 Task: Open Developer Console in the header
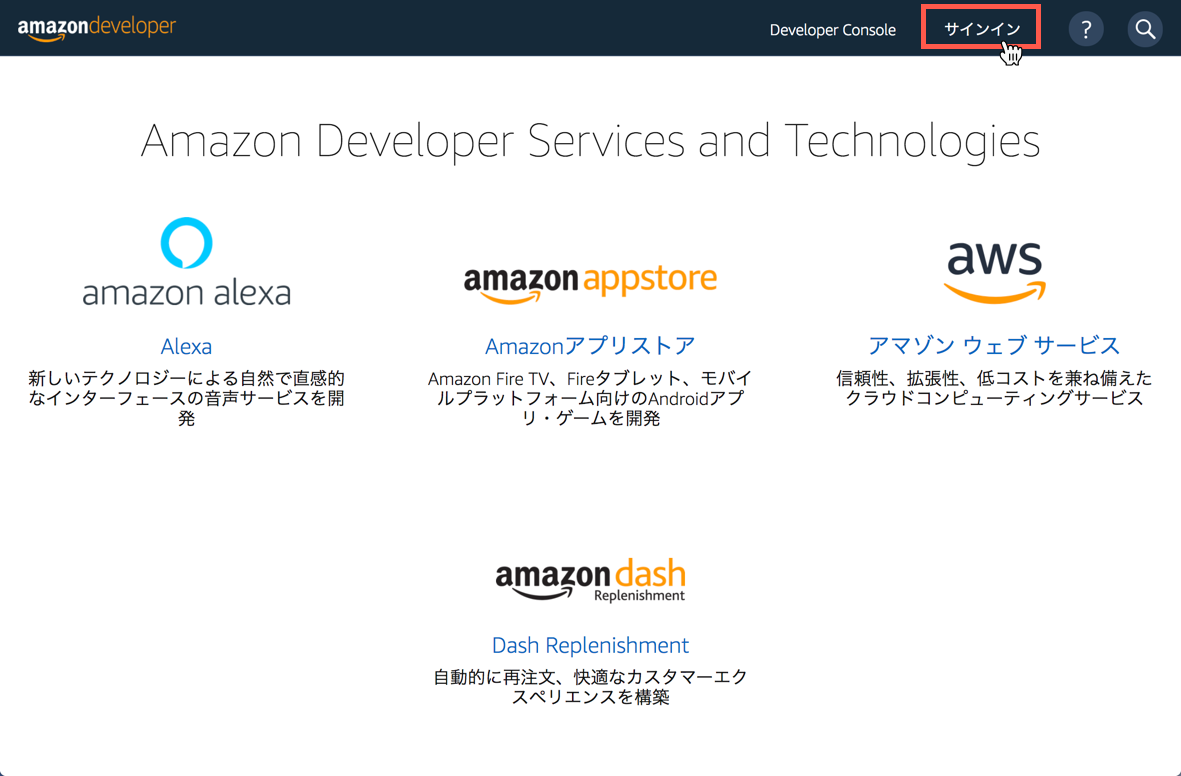(832, 30)
